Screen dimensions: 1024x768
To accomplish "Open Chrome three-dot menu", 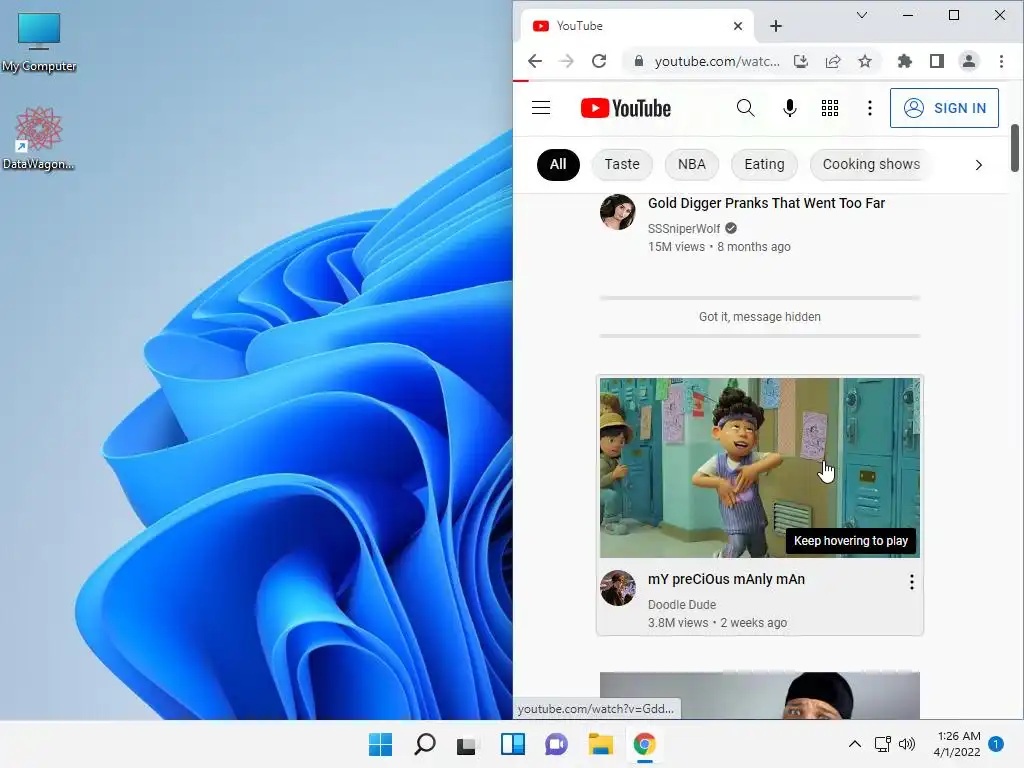I will (1001, 61).
